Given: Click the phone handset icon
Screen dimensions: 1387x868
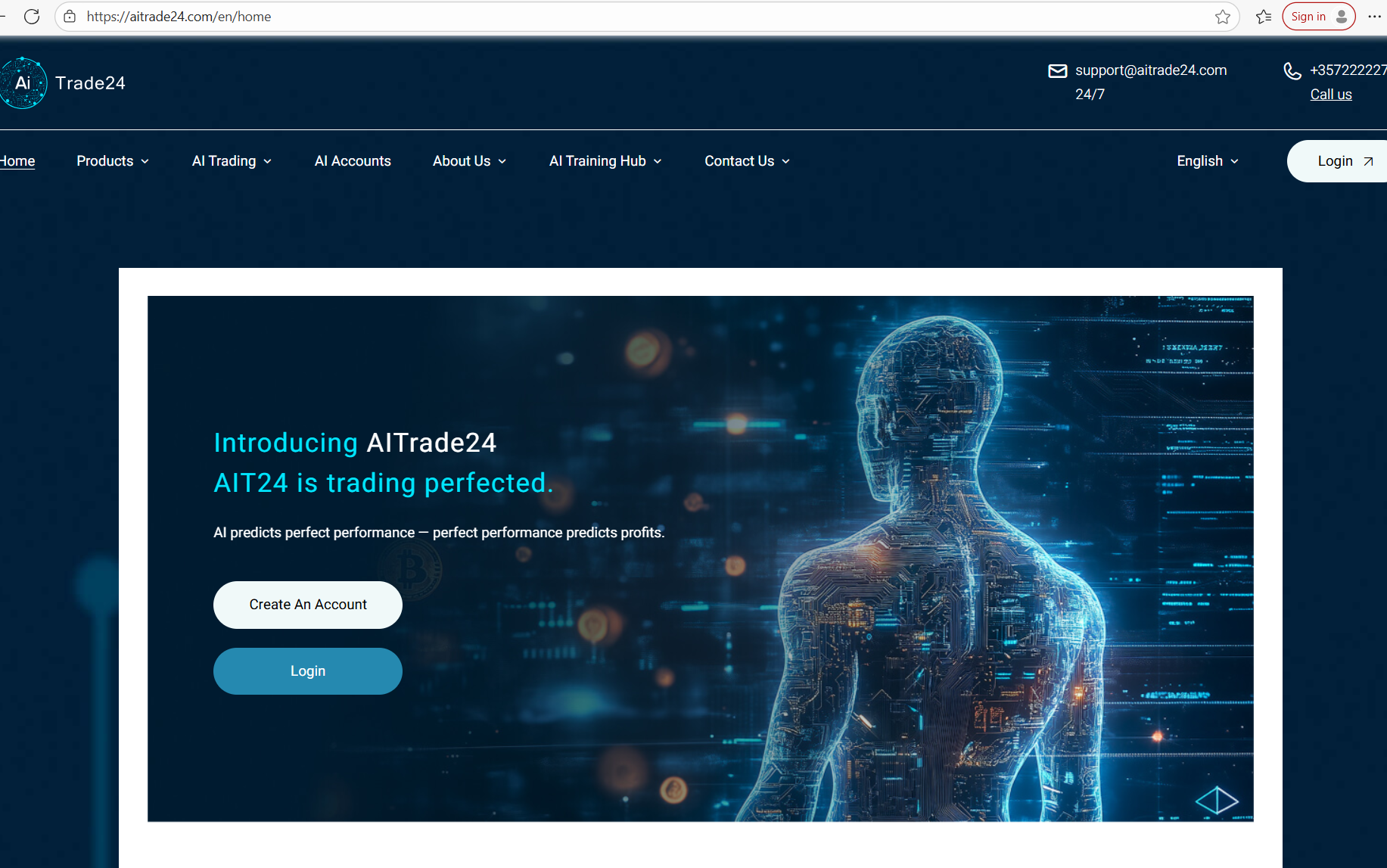Looking at the screenshot, I should 1292,71.
